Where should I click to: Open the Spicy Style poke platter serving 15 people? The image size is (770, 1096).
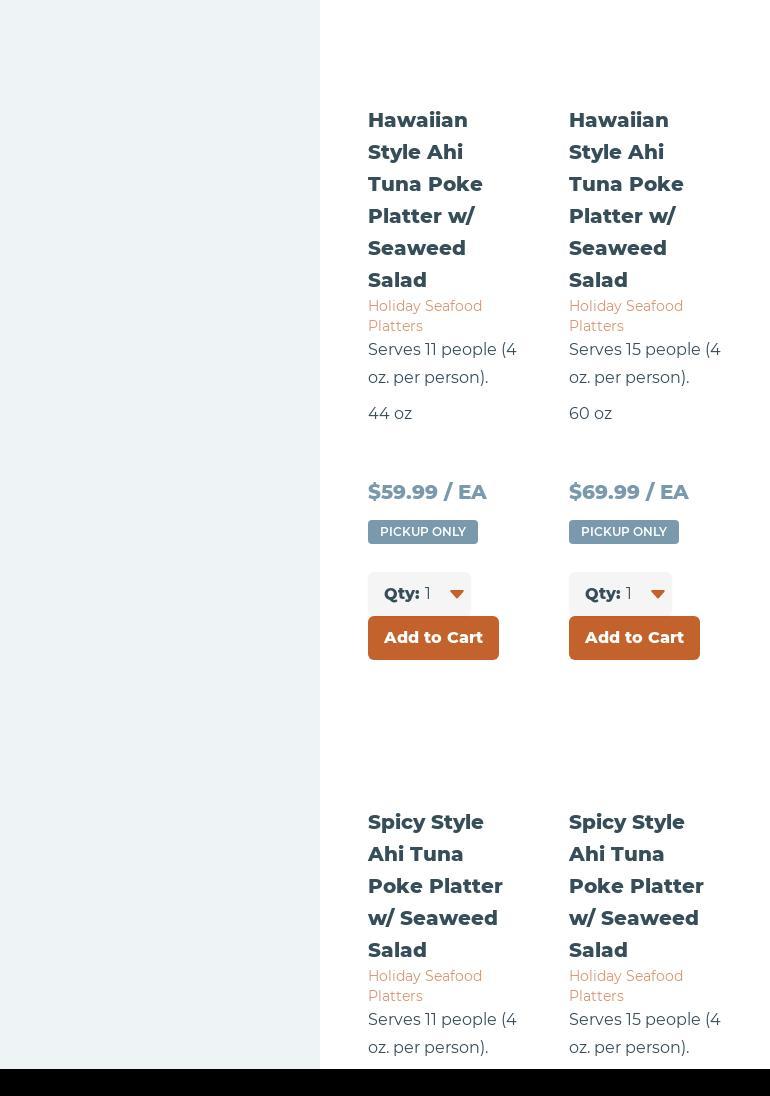point(636,886)
